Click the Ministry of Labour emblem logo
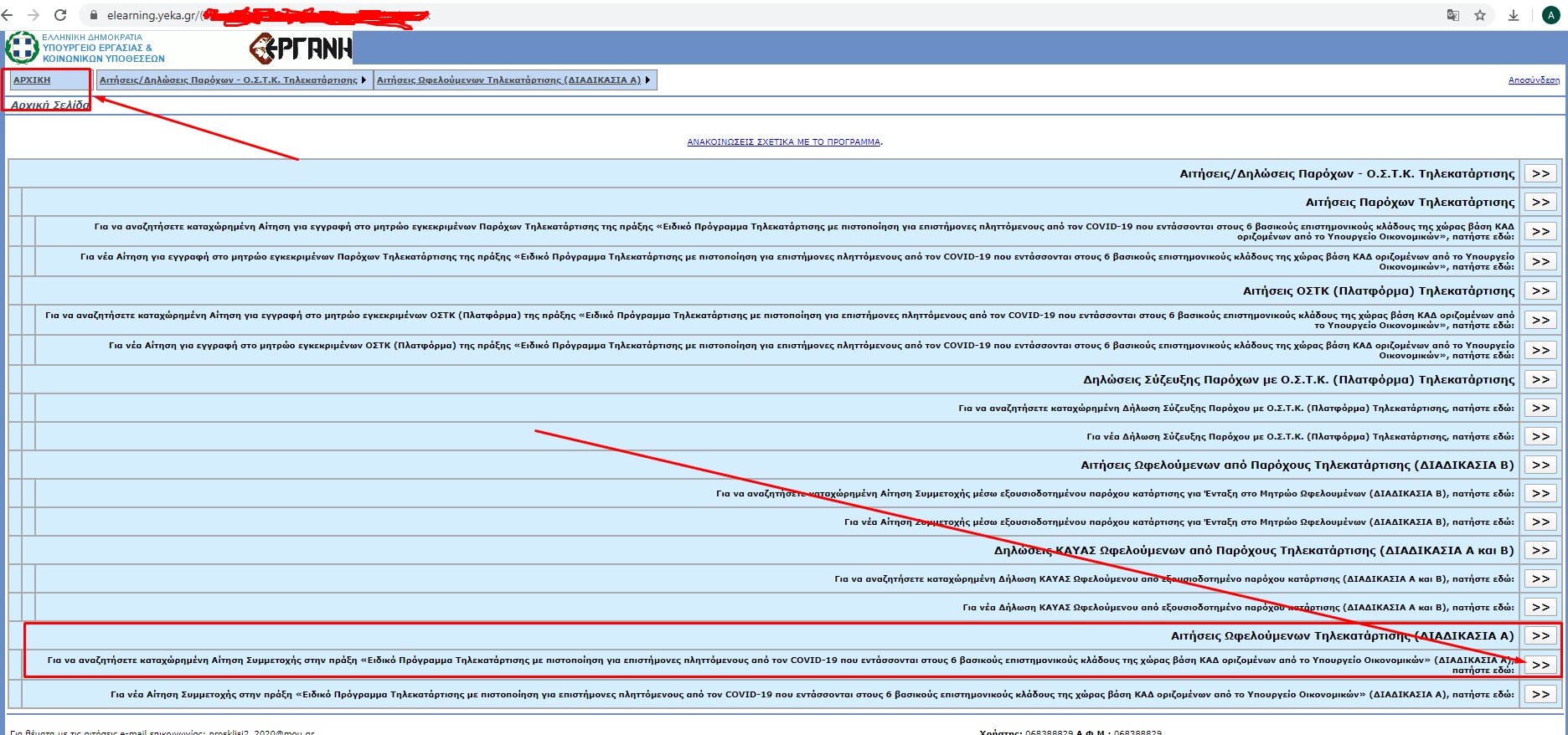The image size is (1568, 735). 22,48
